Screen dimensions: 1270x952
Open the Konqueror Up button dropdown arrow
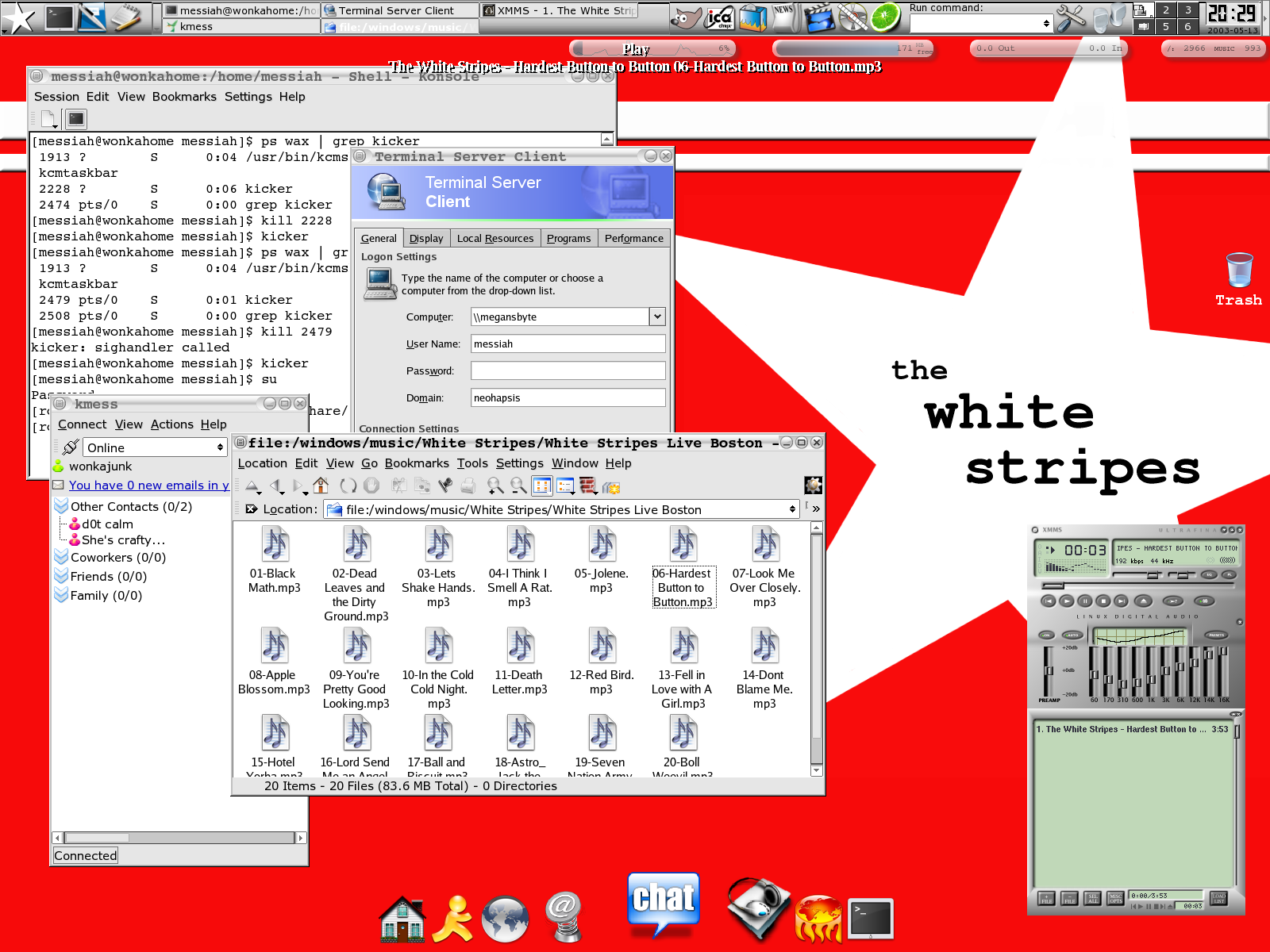(260, 493)
